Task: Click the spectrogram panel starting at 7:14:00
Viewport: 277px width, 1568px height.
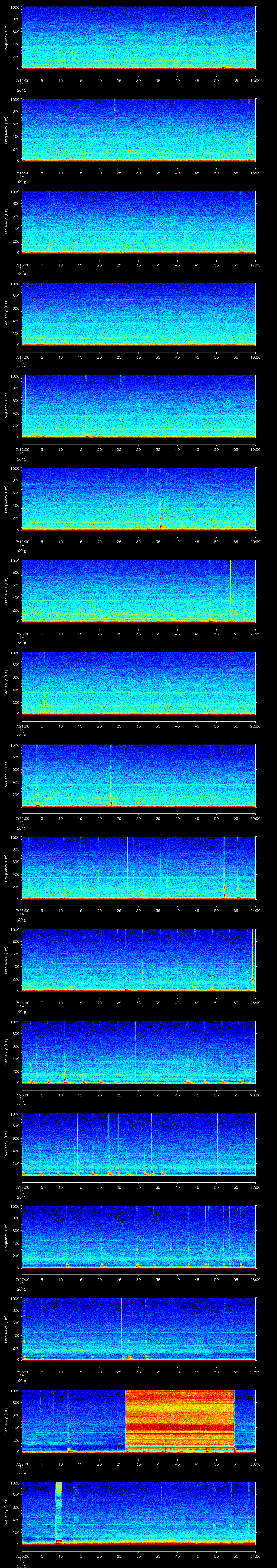Action: click(x=138, y=38)
